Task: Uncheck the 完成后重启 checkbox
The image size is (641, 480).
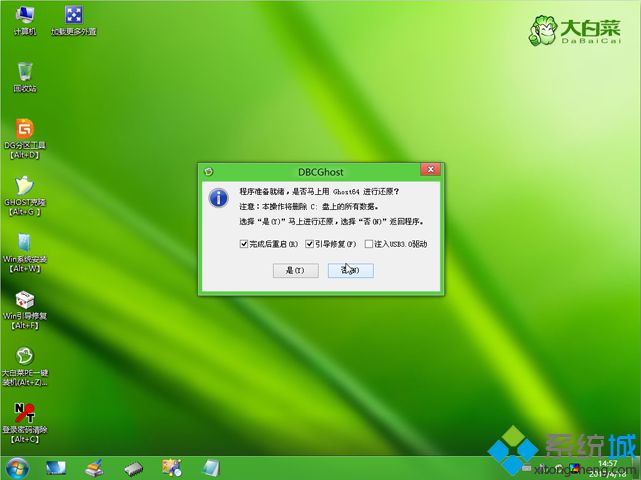Action: [x=244, y=244]
